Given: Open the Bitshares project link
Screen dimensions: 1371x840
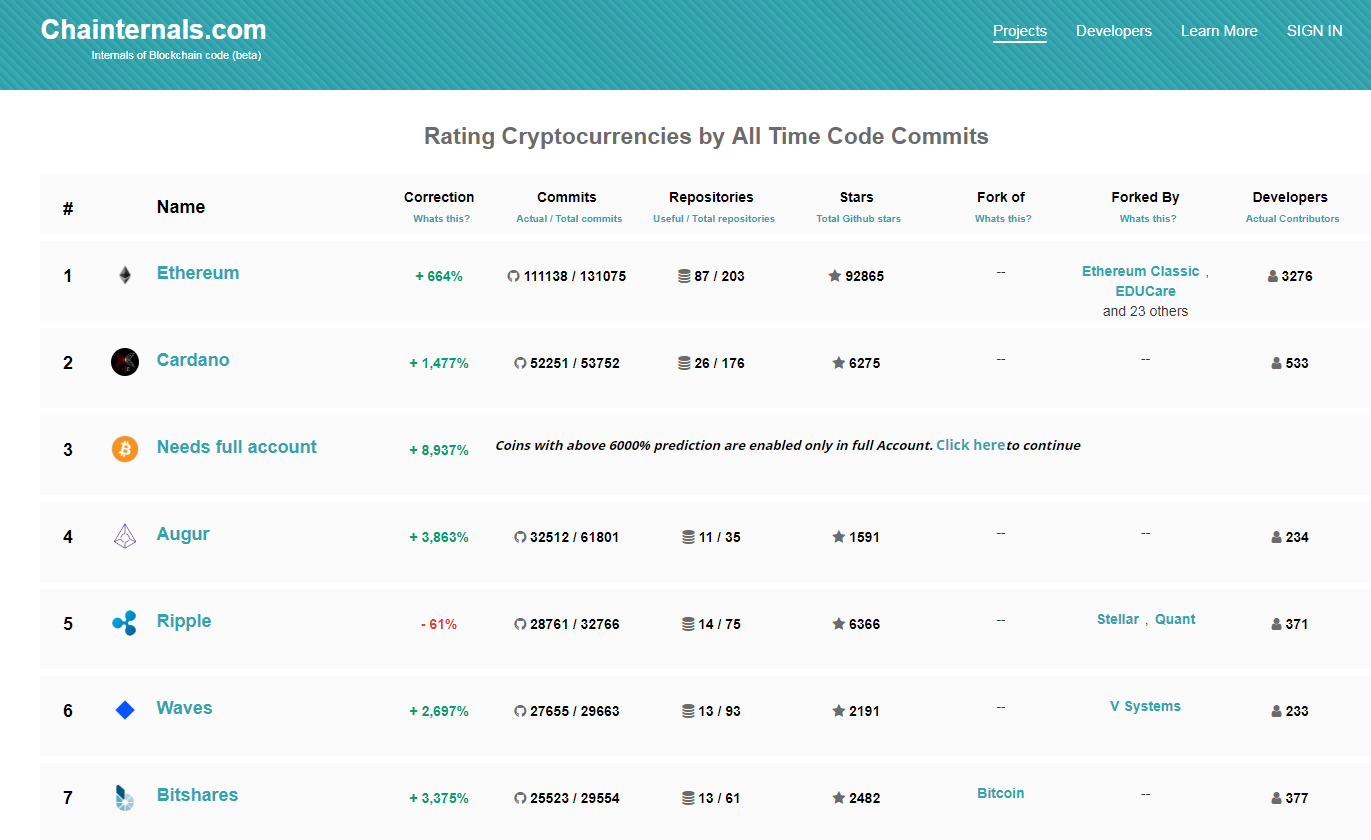Looking at the screenshot, I should coord(197,795).
